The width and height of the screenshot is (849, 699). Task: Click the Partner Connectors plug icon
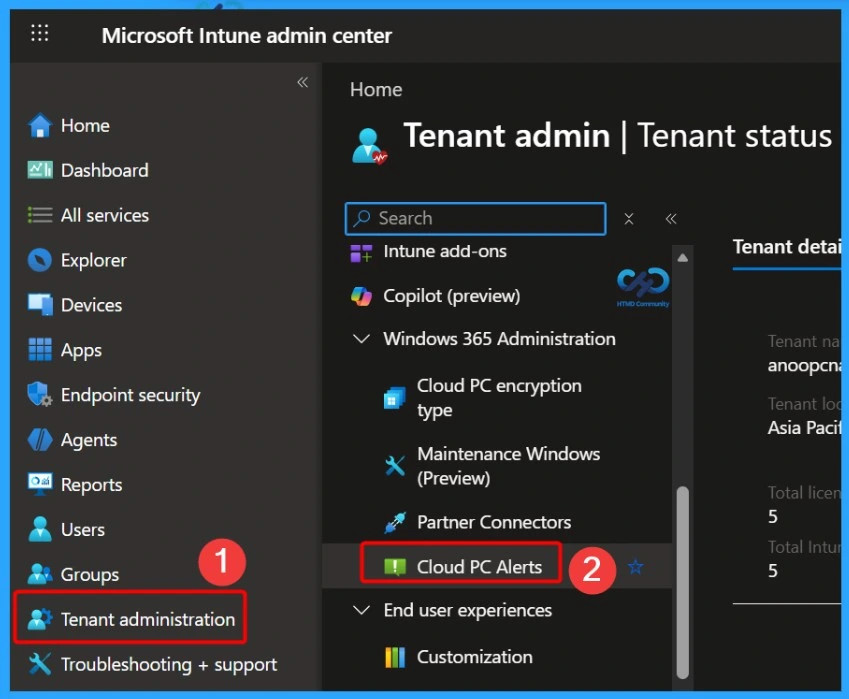[395, 522]
